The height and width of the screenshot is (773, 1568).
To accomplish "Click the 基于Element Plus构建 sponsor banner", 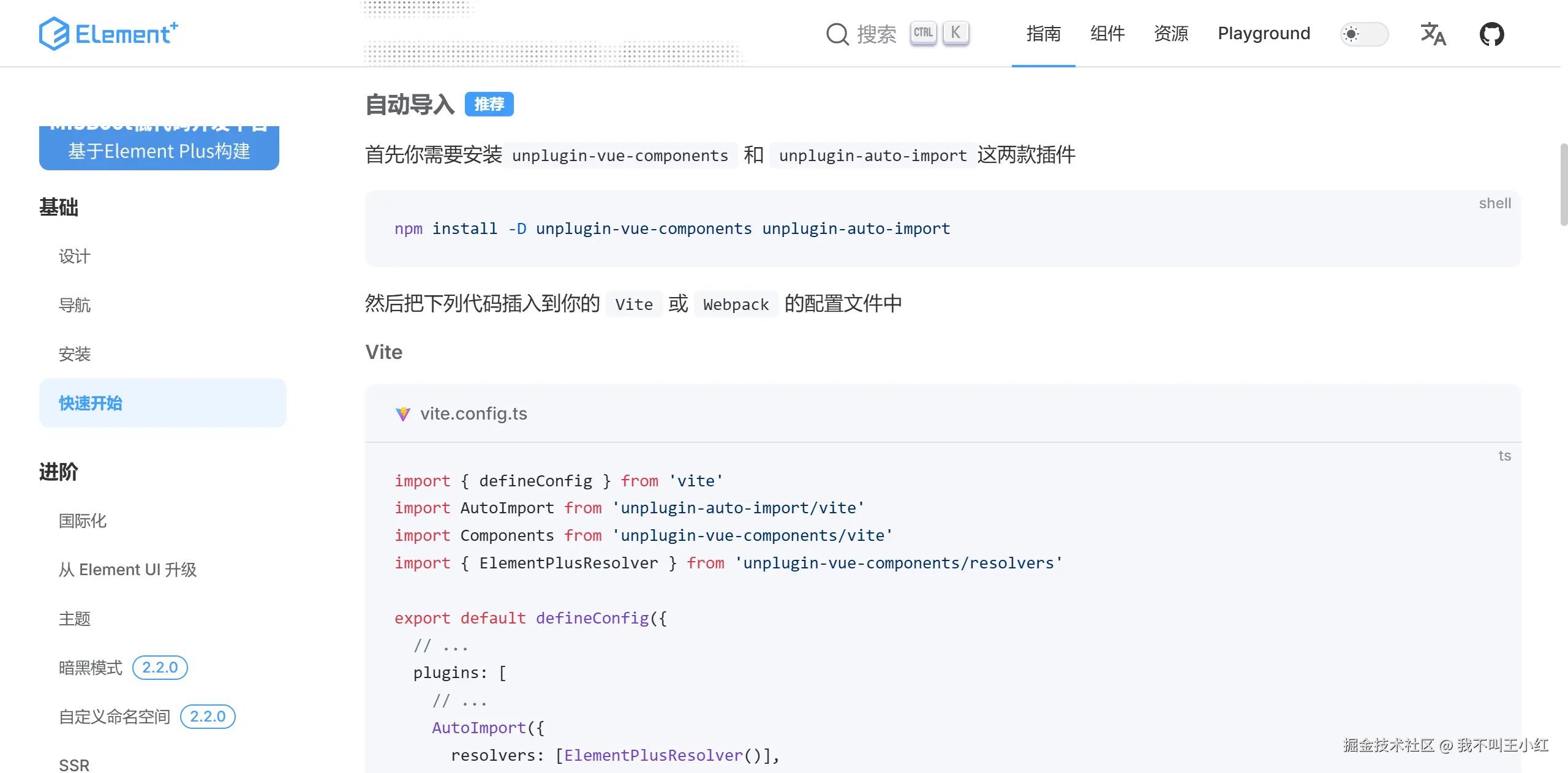I will [x=159, y=149].
